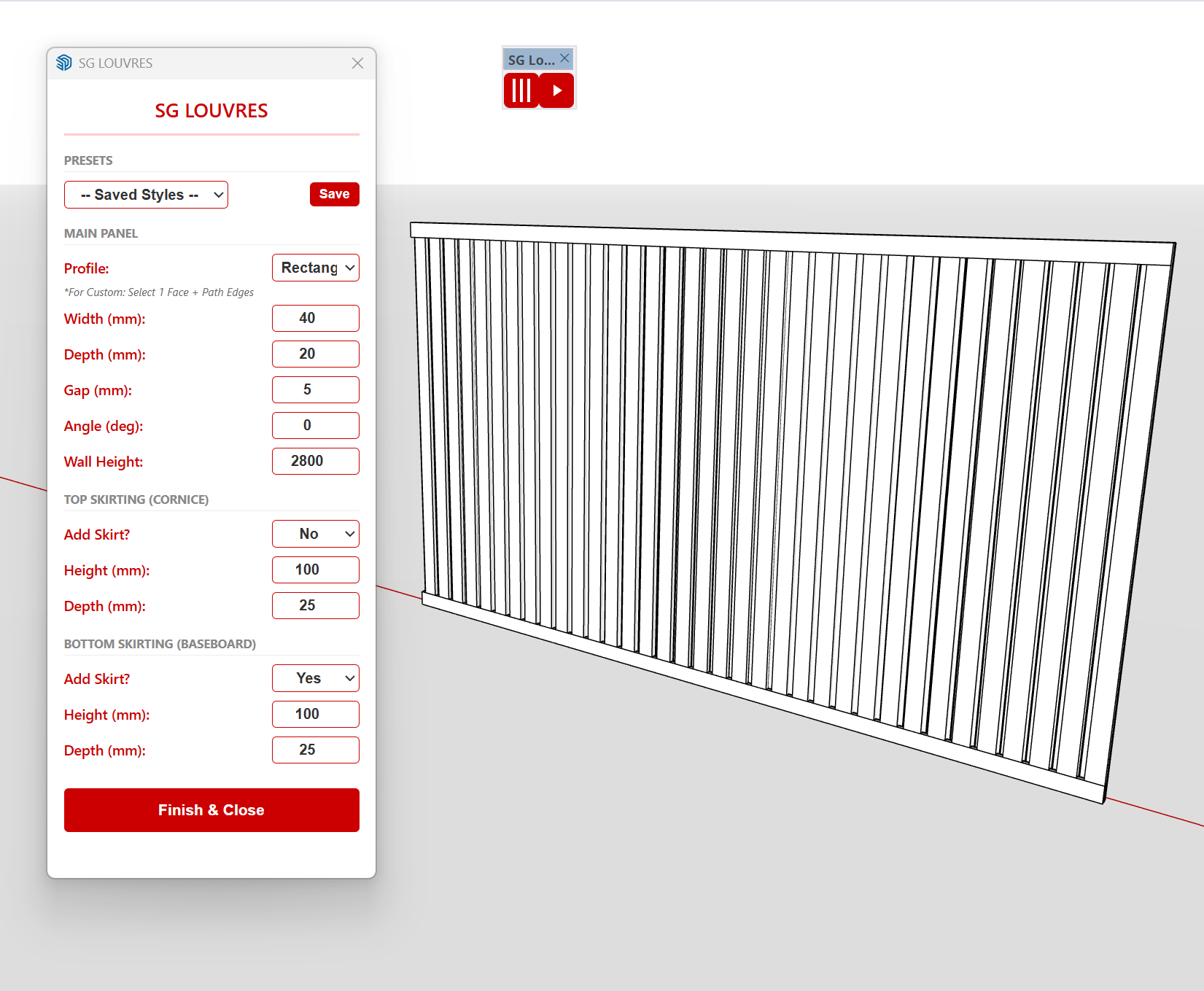This screenshot has height=991, width=1204.
Task: Click top skirting Height (mm) field
Action: tap(315, 570)
